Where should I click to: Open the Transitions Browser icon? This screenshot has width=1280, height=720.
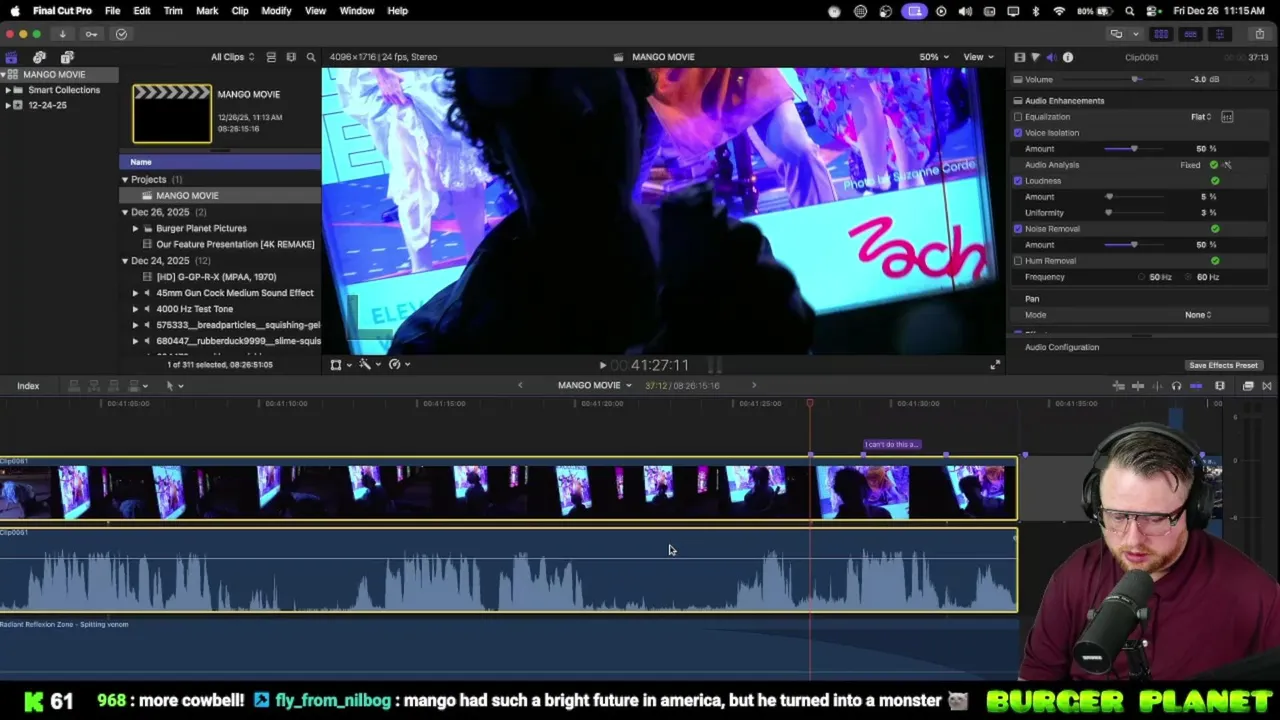[x=1267, y=386]
